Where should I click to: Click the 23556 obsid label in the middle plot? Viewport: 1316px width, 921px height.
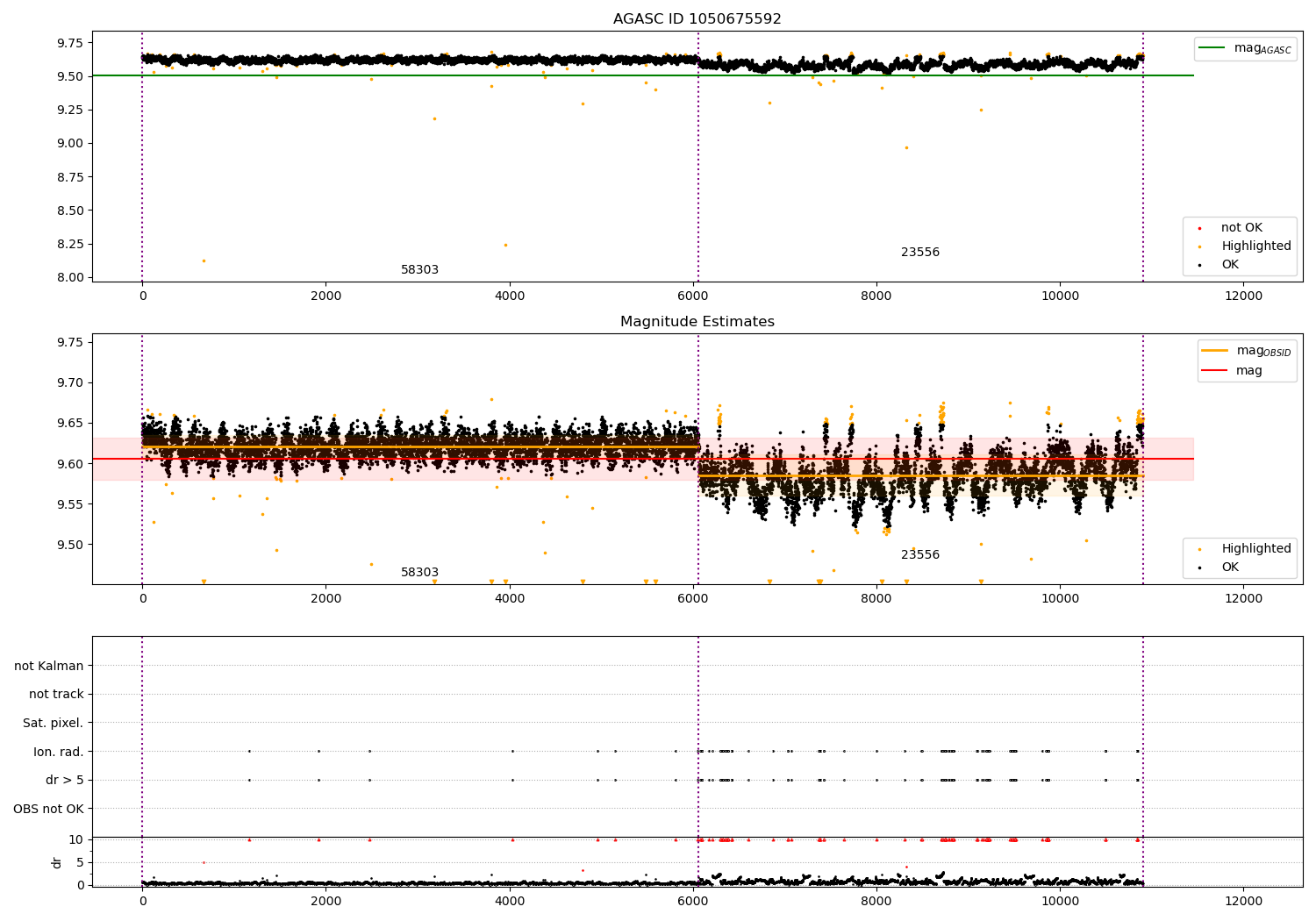[x=919, y=555]
